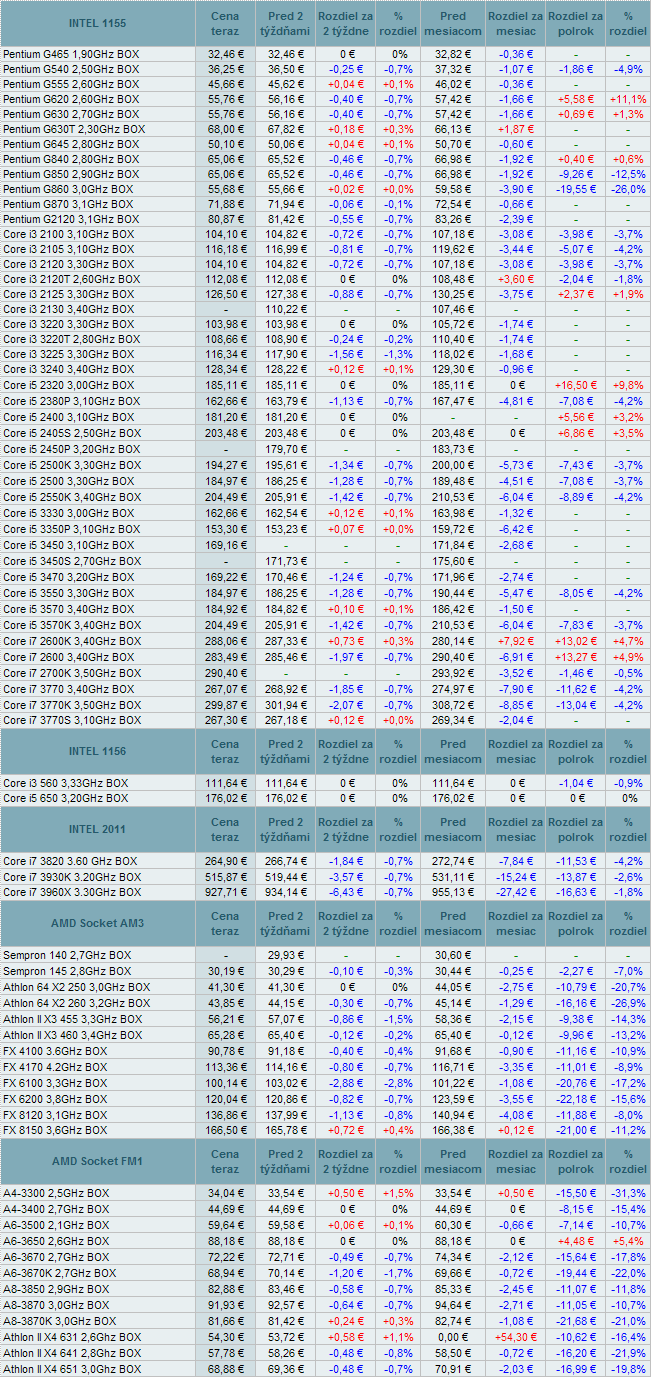The height and width of the screenshot is (1377, 651).
Task: Click the +16,50 € half-year difference value
Action: [576, 384]
